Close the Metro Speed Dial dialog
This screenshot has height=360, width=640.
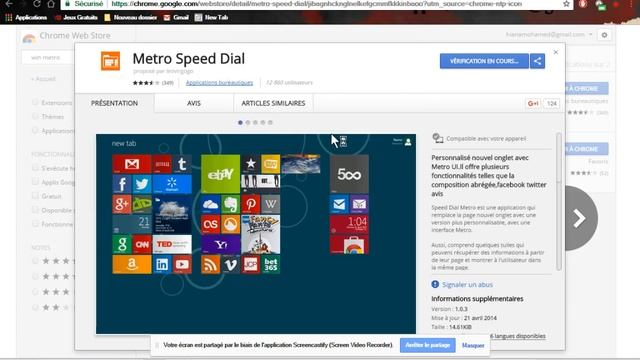click(556, 52)
